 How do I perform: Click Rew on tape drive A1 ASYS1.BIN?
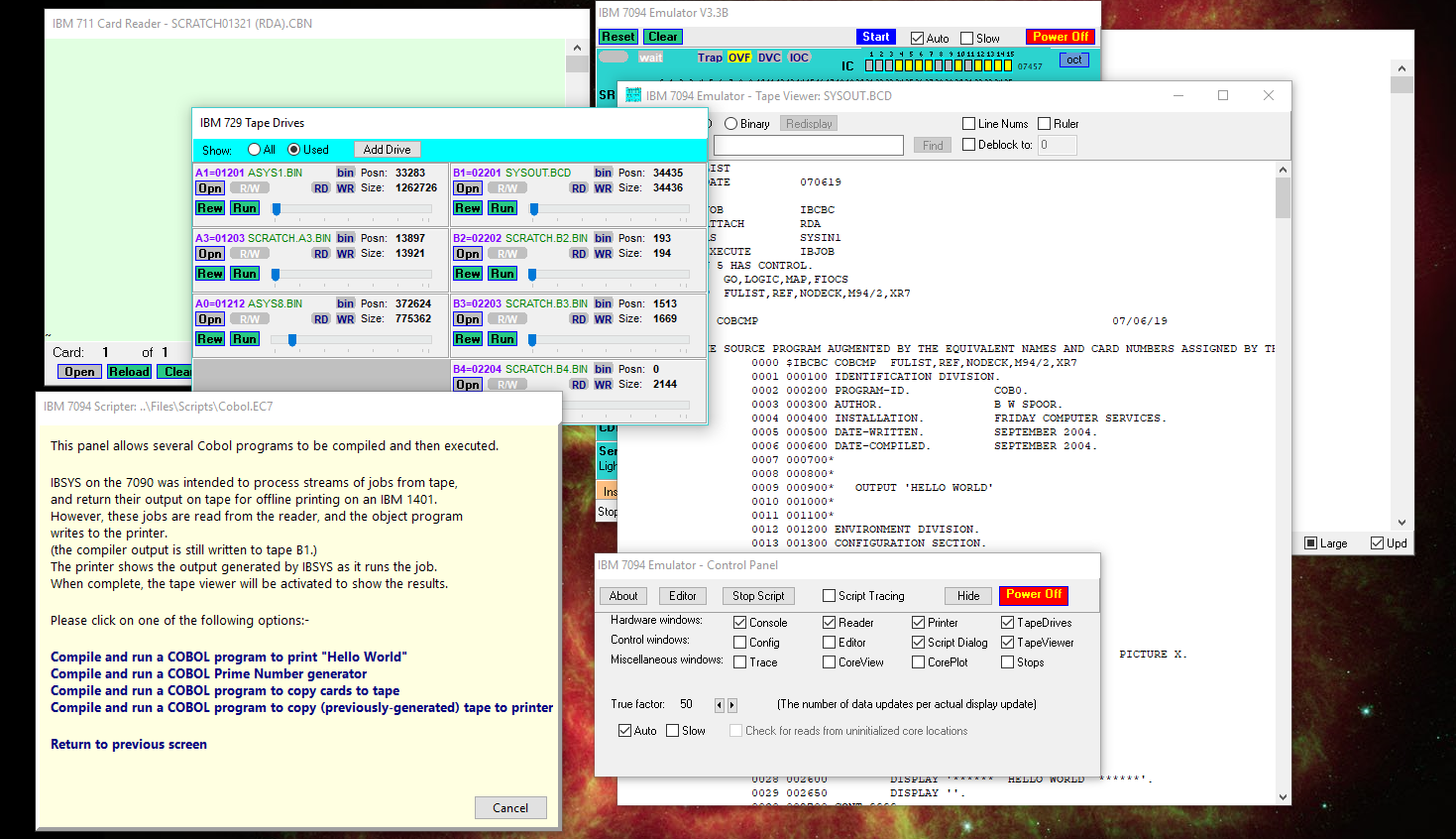click(209, 208)
